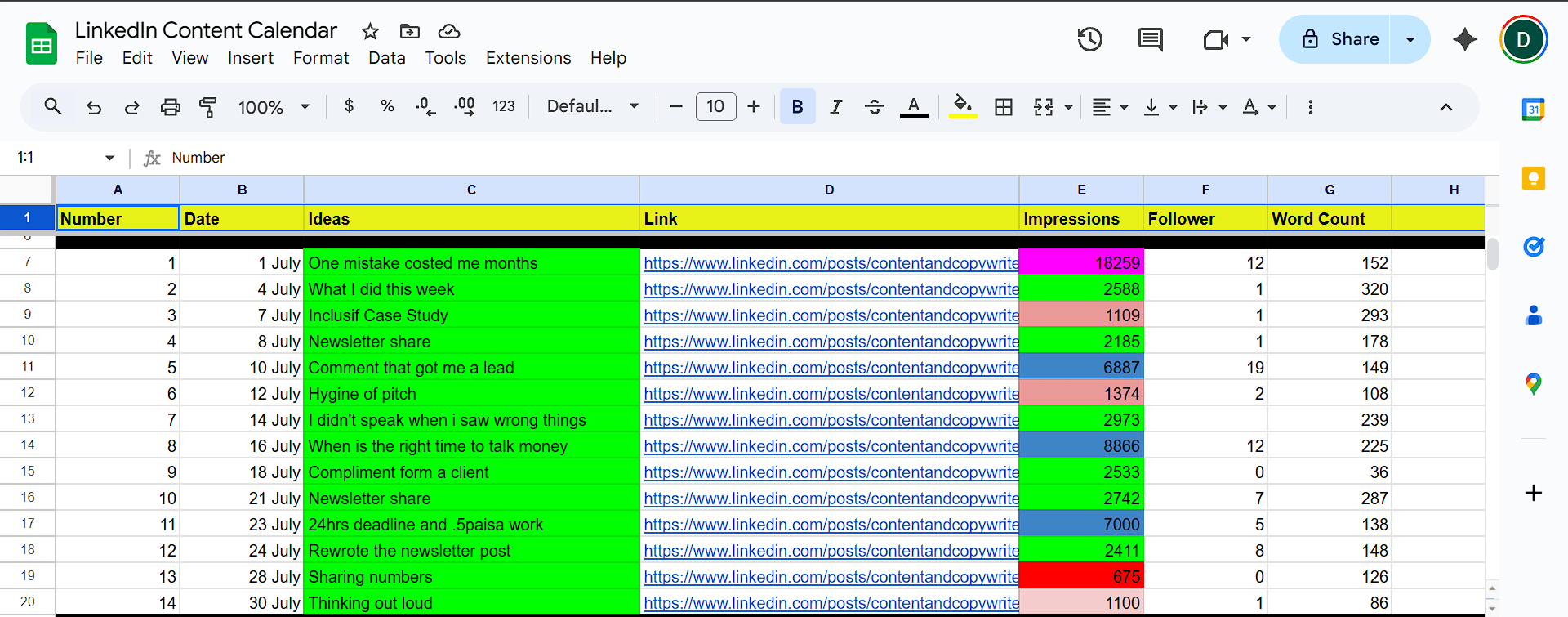Increase font size plus button
Screen dimensions: 1568x617
[x=754, y=106]
